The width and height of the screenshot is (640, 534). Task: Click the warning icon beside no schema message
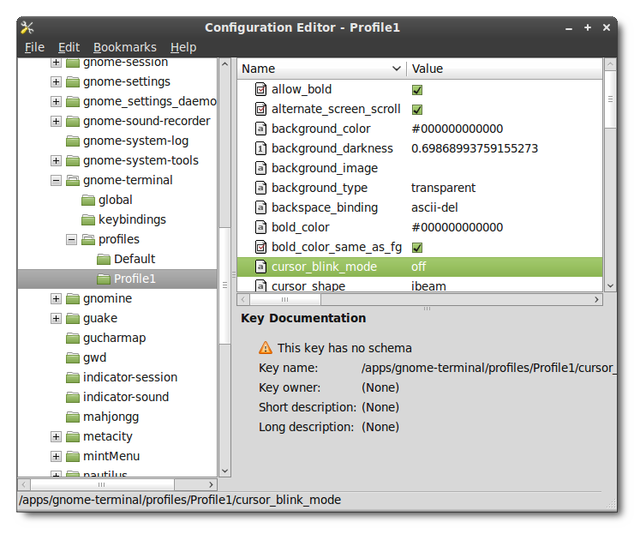click(265, 348)
